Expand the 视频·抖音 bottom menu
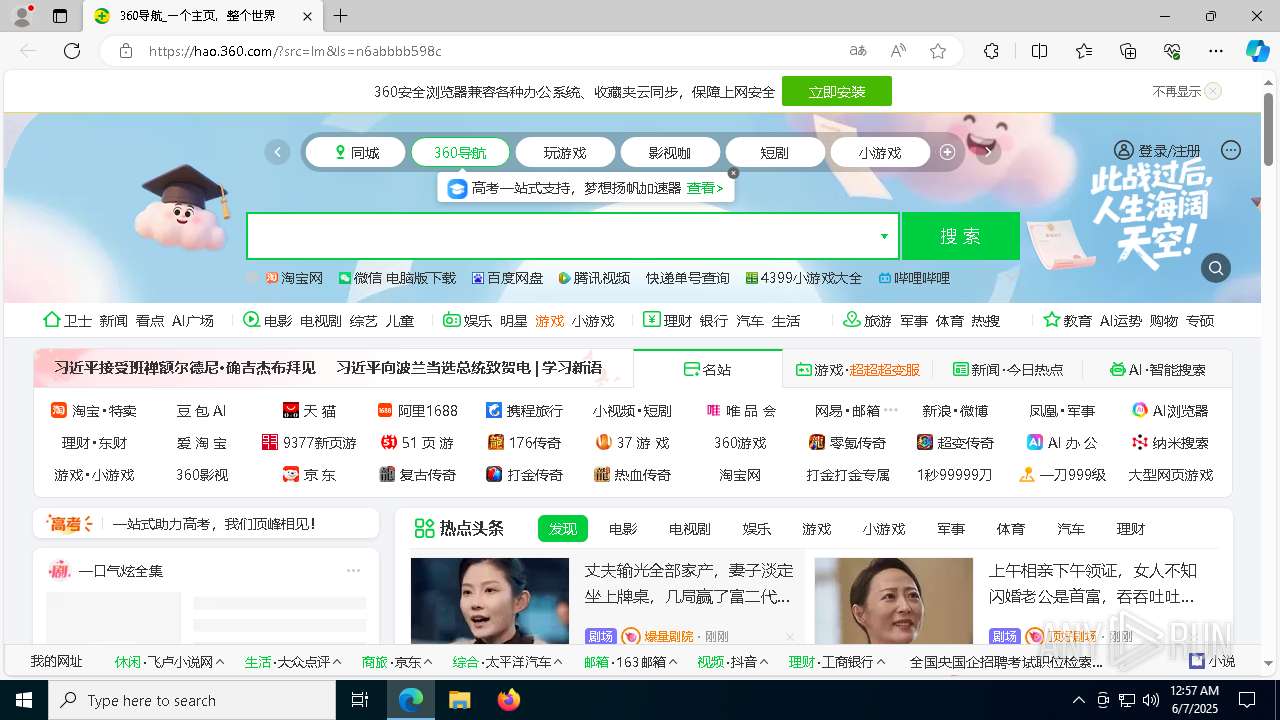Screen dimensions: 1280x720 732,661
